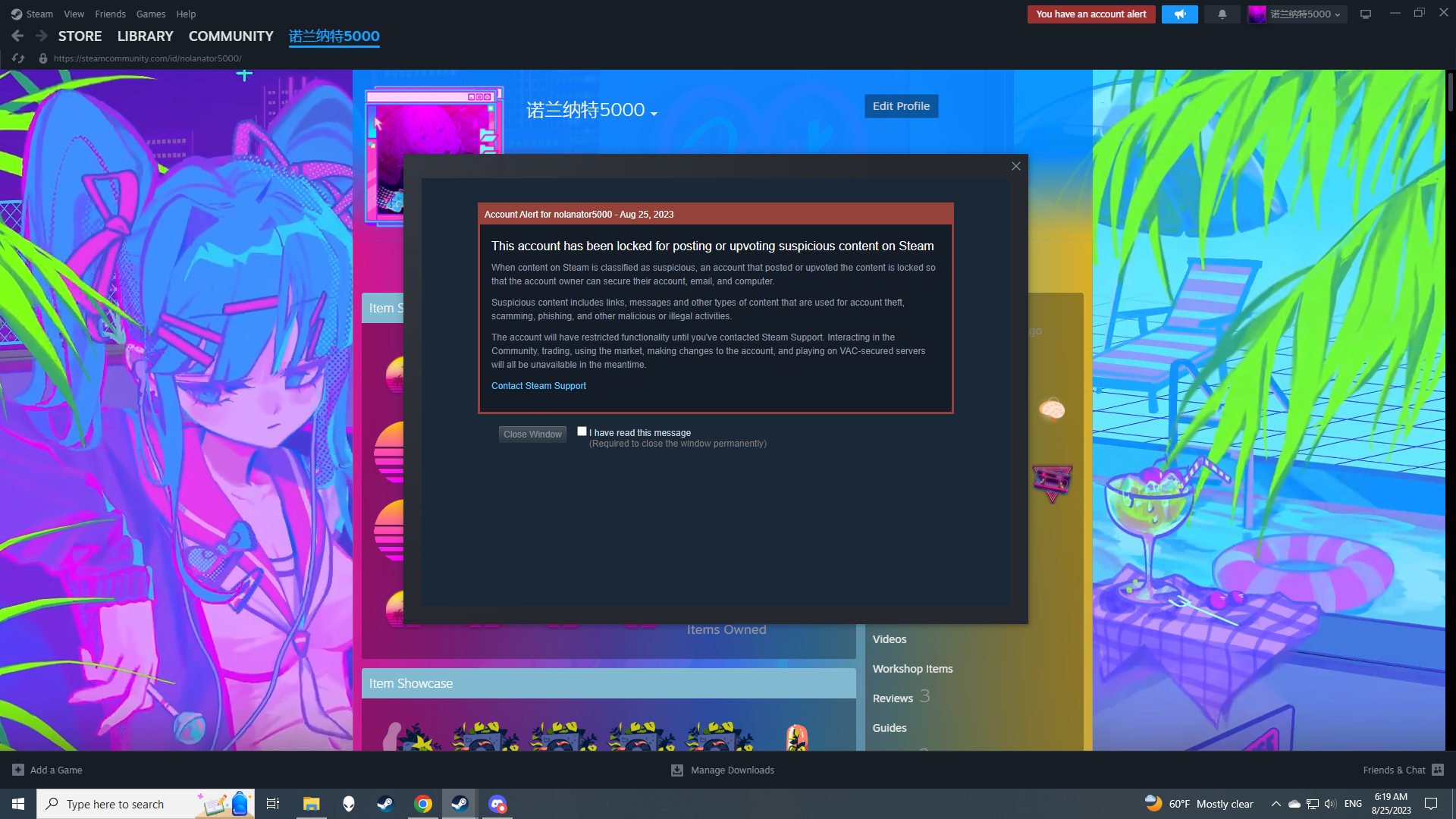Click the forward navigation arrow

click(42, 36)
